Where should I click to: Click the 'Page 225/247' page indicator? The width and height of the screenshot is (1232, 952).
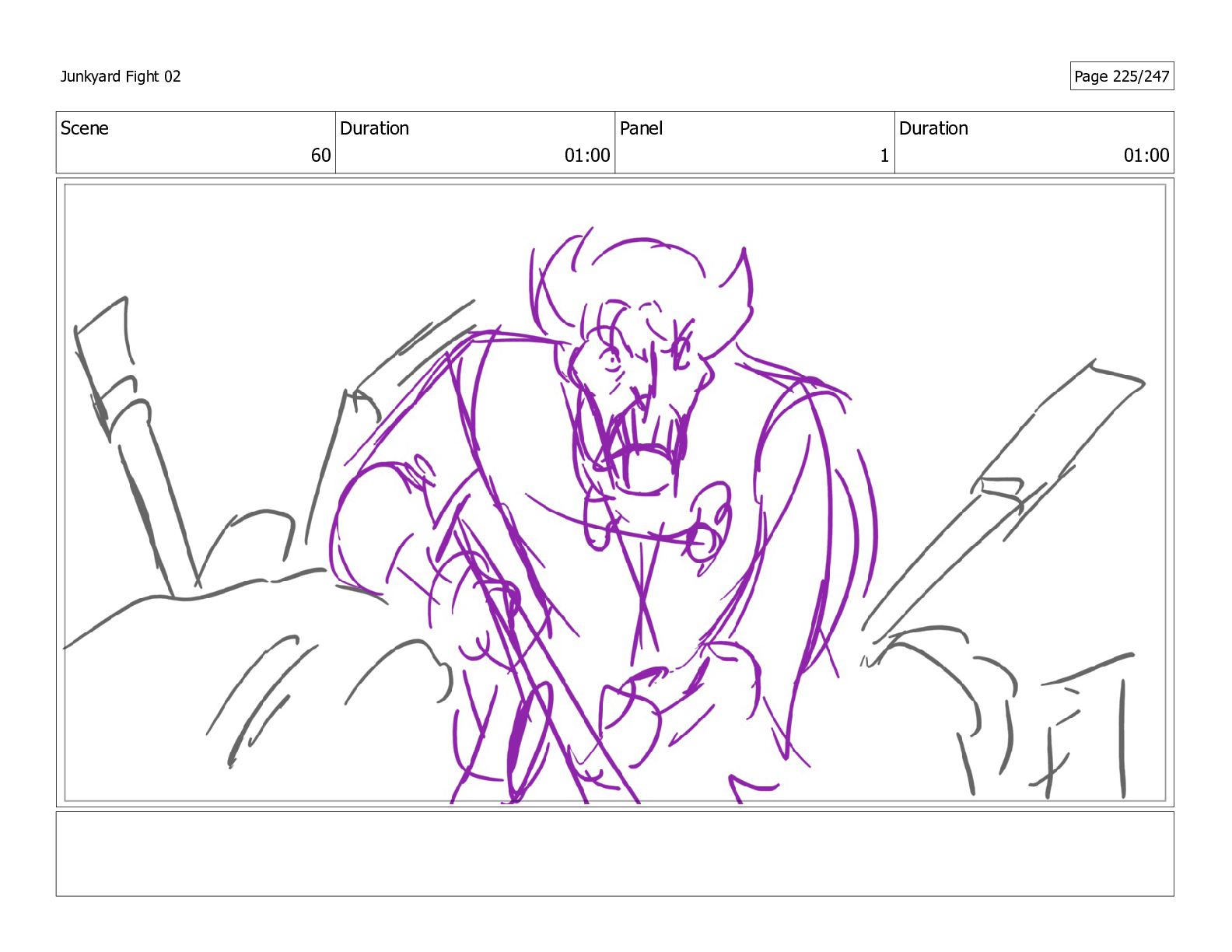pyautogui.click(x=1122, y=76)
